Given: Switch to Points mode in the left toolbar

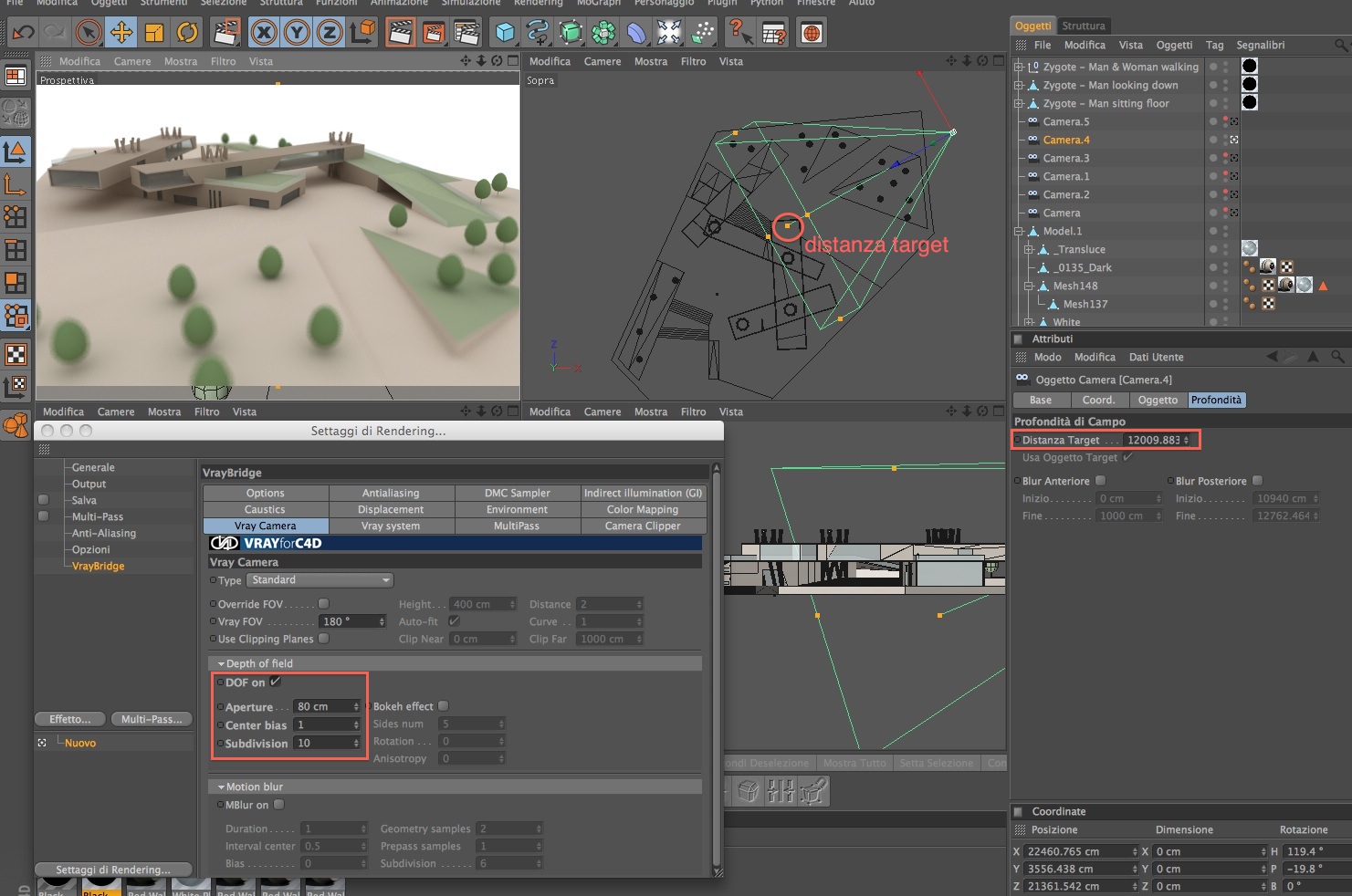Looking at the screenshot, I should pyautogui.click(x=16, y=217).
